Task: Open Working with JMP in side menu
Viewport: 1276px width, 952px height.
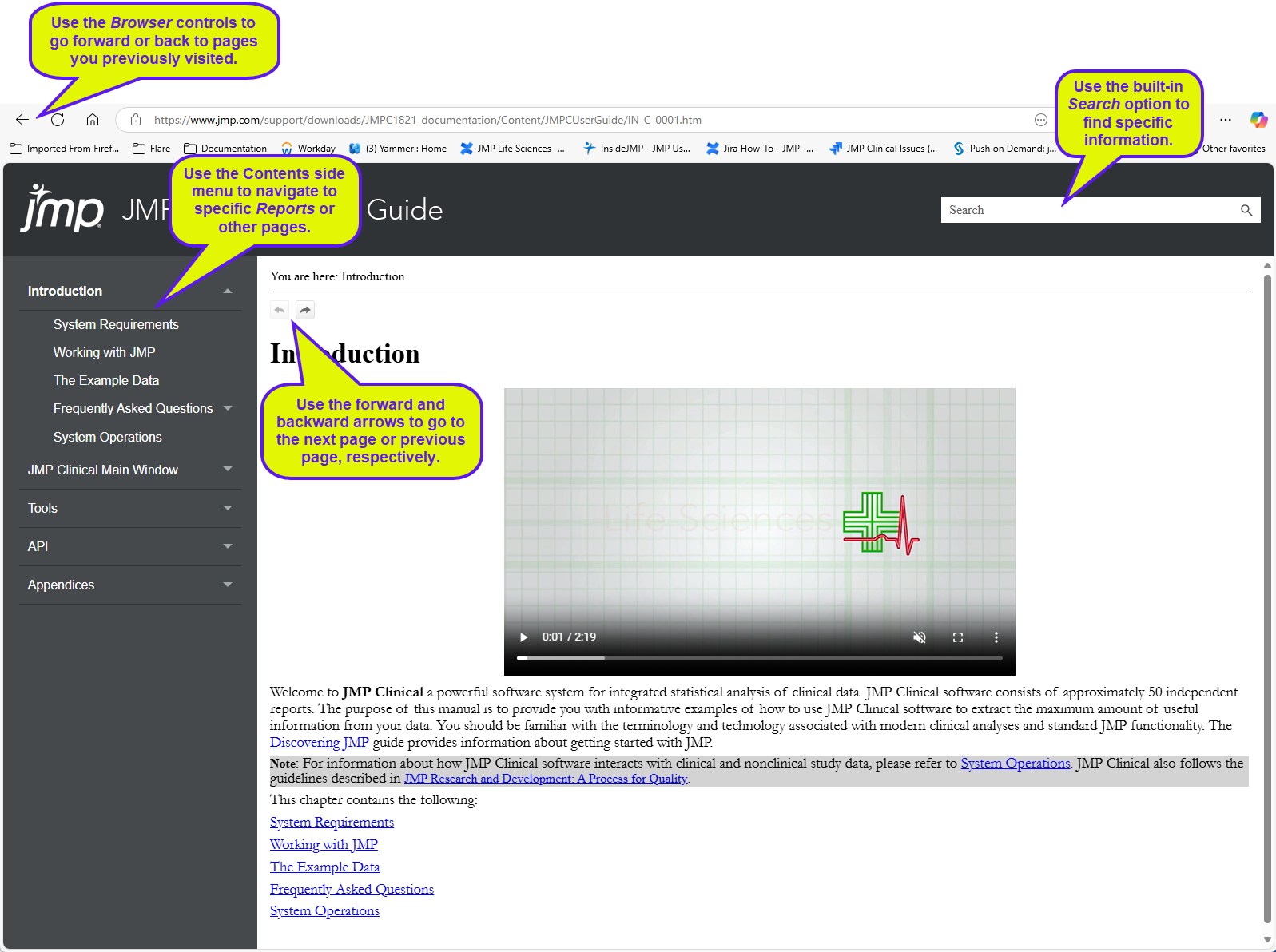Action: click(x=105, y=352)
